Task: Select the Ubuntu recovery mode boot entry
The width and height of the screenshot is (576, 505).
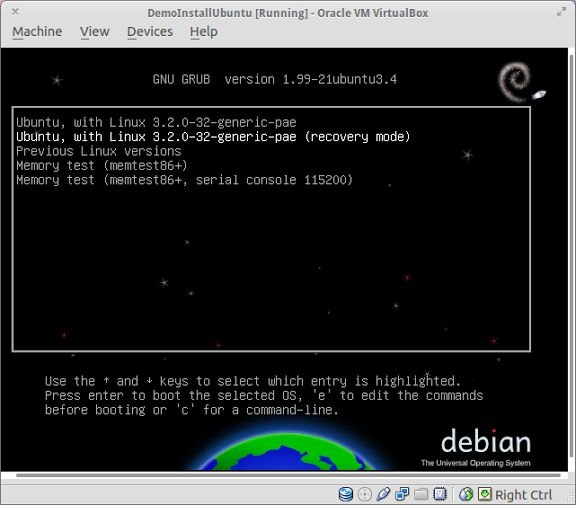Action: click(x=213, y=137)
